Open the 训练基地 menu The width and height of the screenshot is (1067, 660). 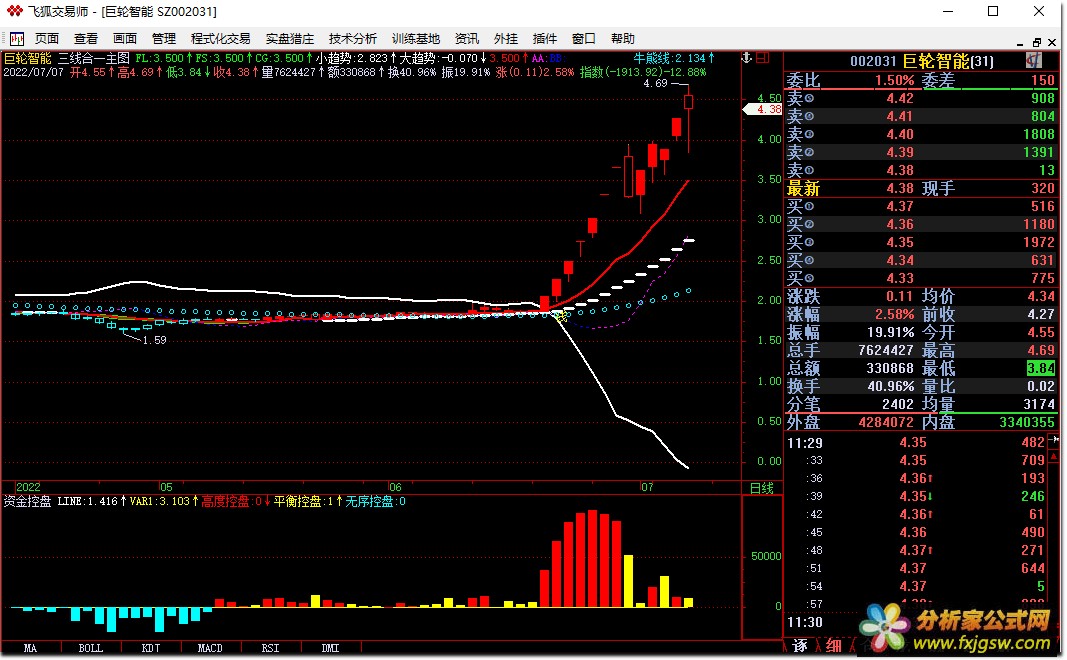pyautogui.click(x=416, y=39)
